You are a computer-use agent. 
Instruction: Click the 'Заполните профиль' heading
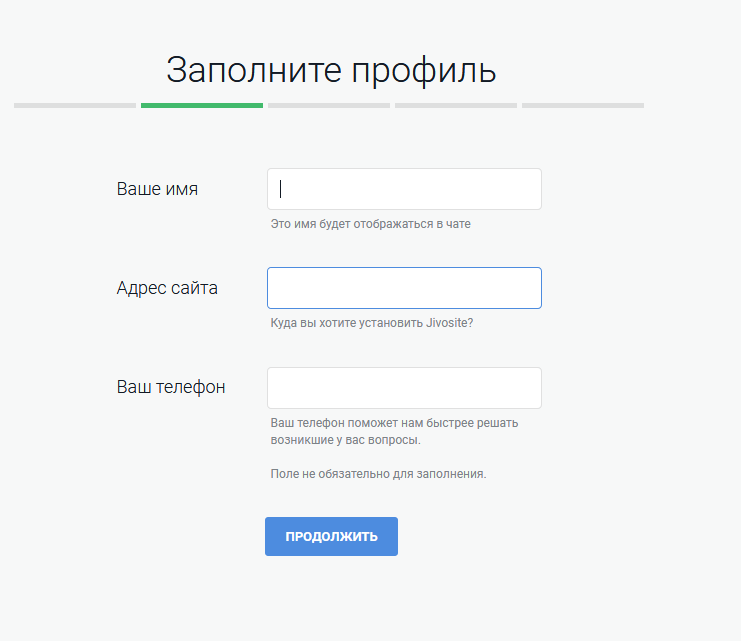(x=331, y=70)
